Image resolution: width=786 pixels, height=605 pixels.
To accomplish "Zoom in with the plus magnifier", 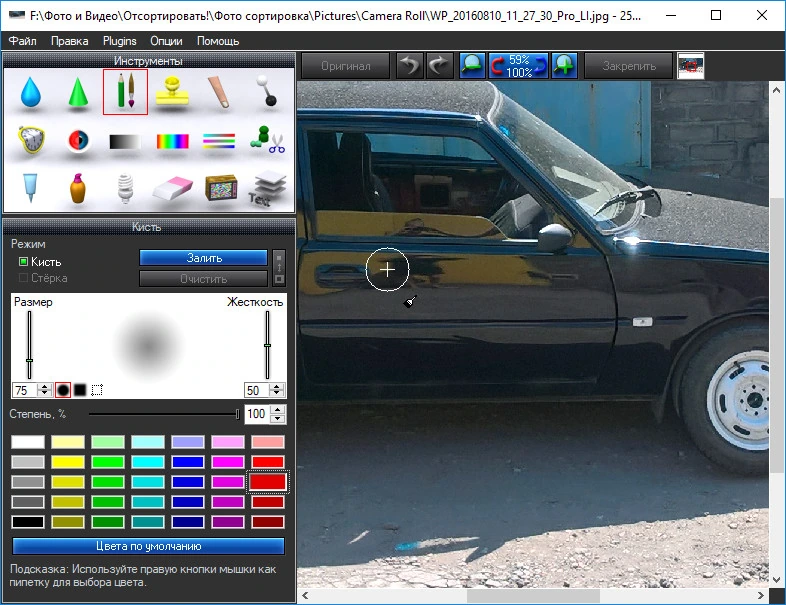I will pyautogui.click(x=564, y=66).
